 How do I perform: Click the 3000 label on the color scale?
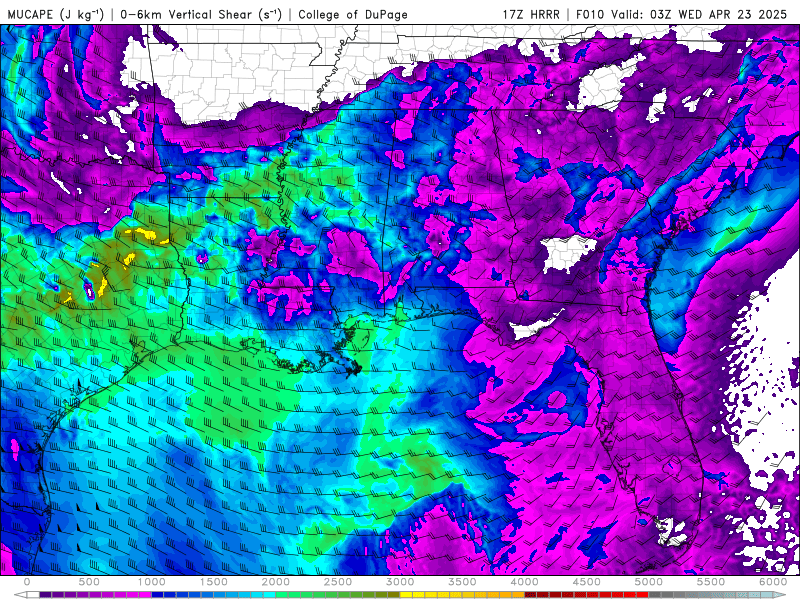[401, 582]
